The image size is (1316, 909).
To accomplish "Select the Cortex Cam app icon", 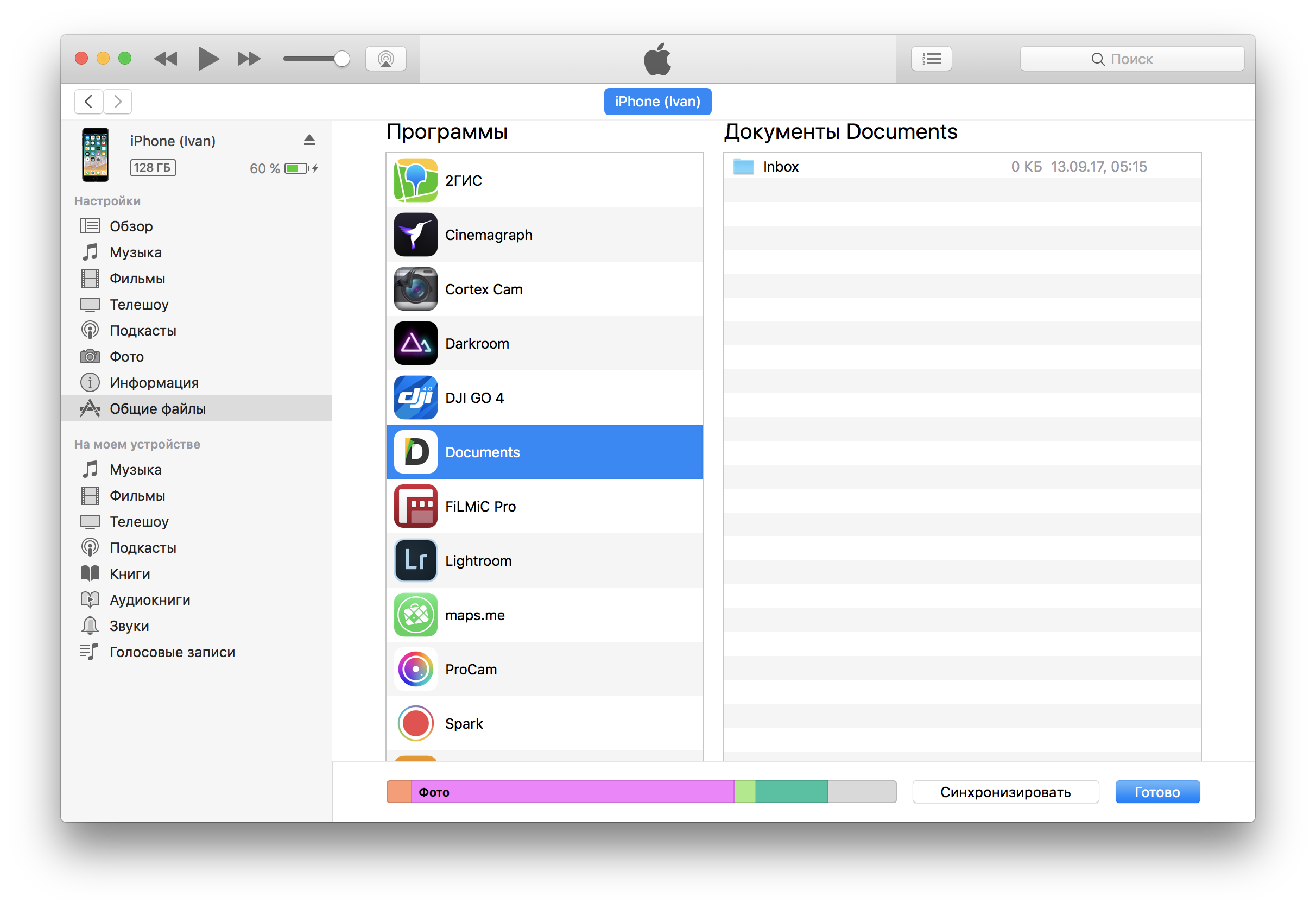I will coord(416,289).
